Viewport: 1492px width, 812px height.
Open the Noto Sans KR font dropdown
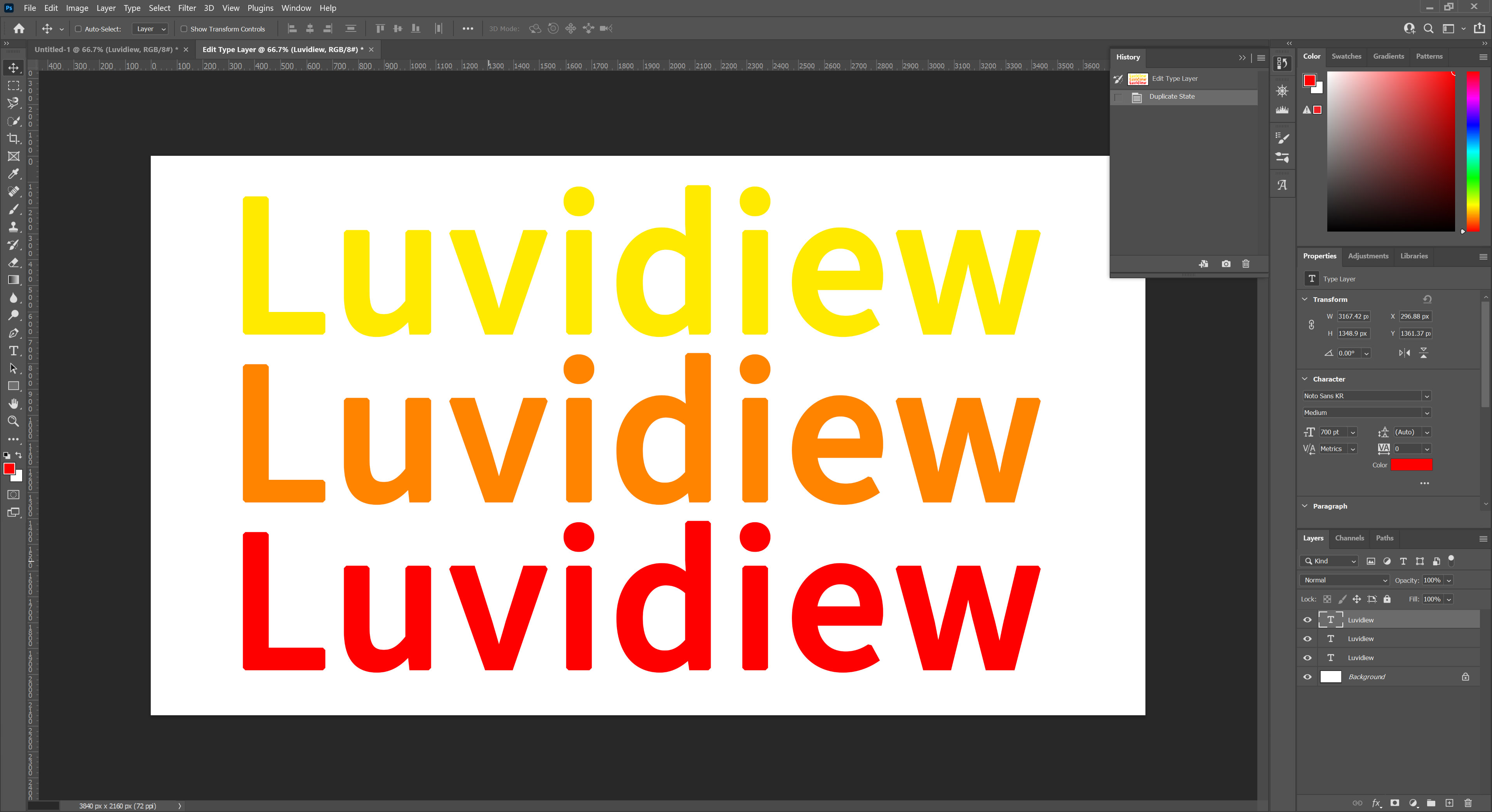1427,396
